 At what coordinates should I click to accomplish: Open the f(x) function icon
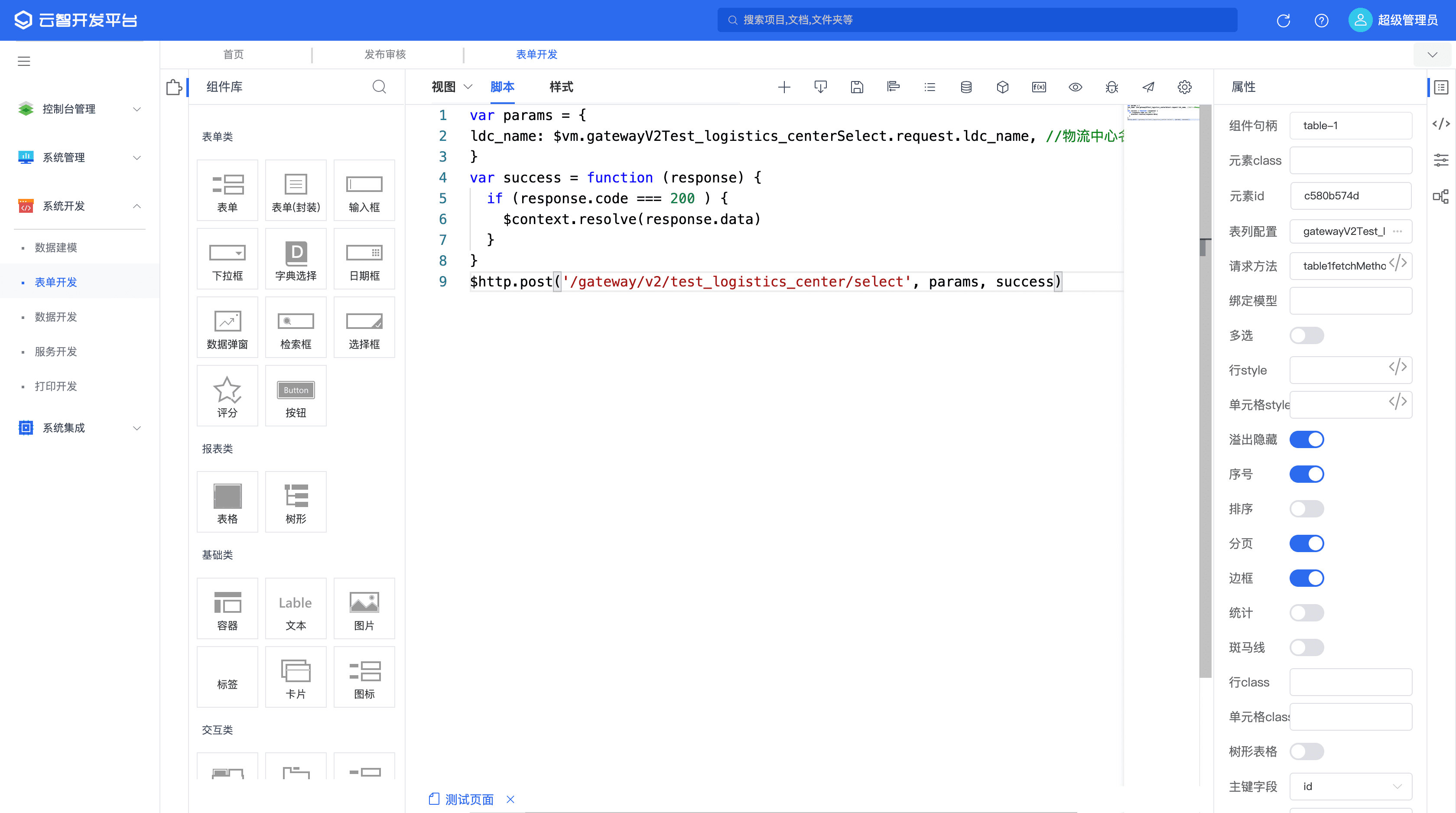point(1039,87)
